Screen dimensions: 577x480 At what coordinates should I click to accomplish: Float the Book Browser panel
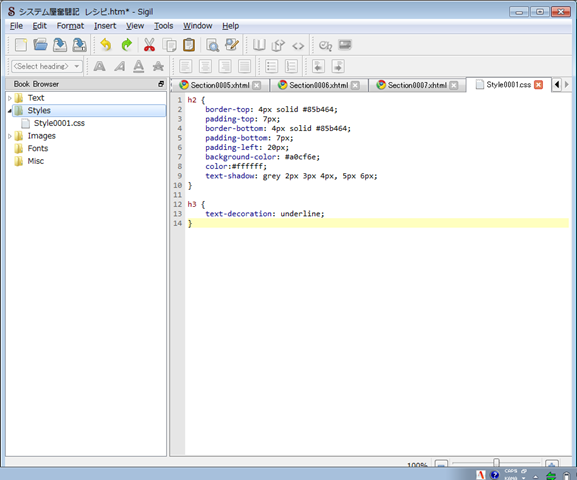point(161,84)
